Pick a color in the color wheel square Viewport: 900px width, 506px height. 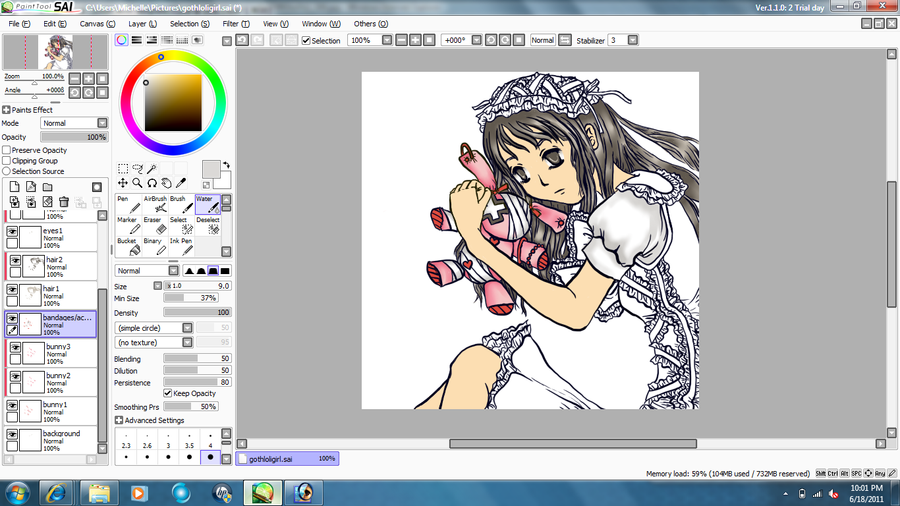[x=173, y=103]
